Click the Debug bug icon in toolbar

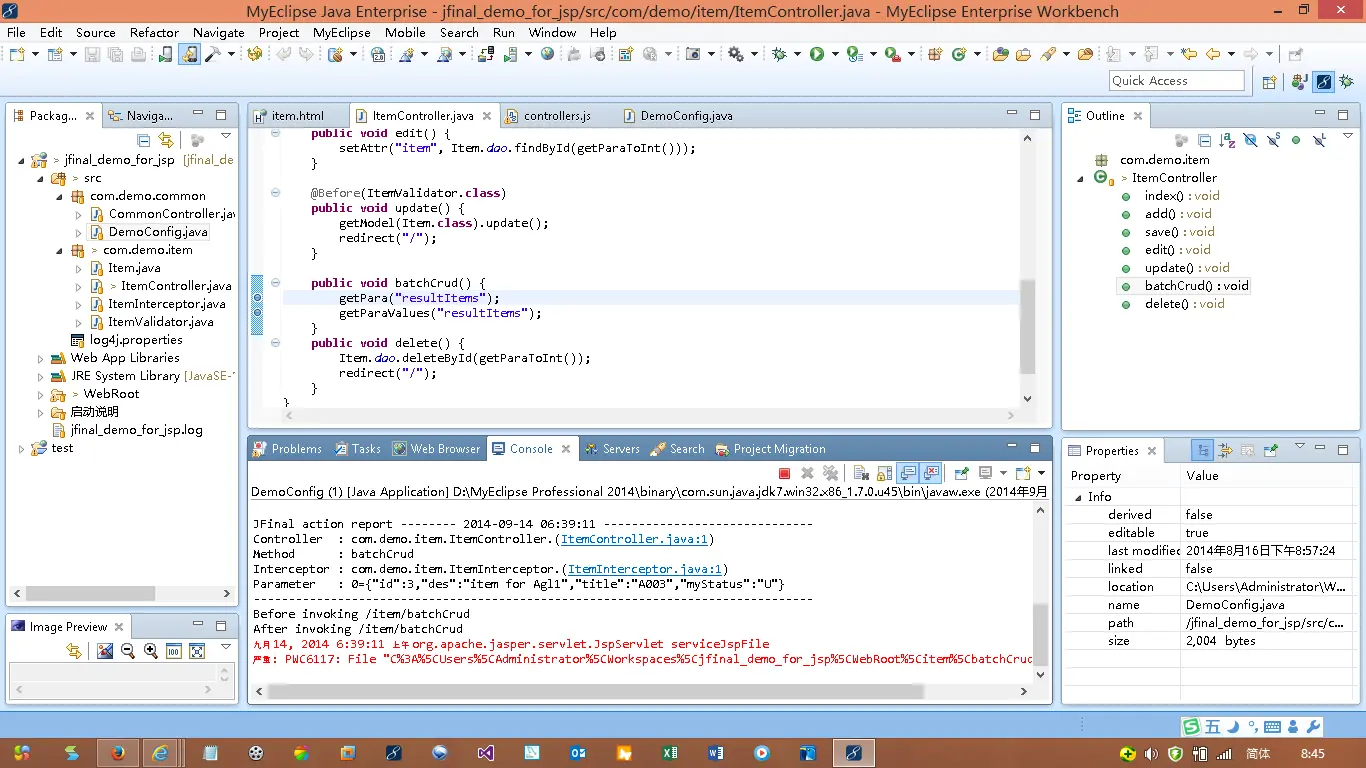(780, 54)
